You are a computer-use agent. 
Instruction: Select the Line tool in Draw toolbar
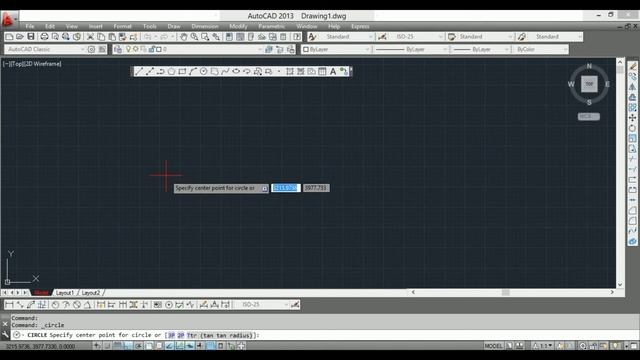[139, 71]
